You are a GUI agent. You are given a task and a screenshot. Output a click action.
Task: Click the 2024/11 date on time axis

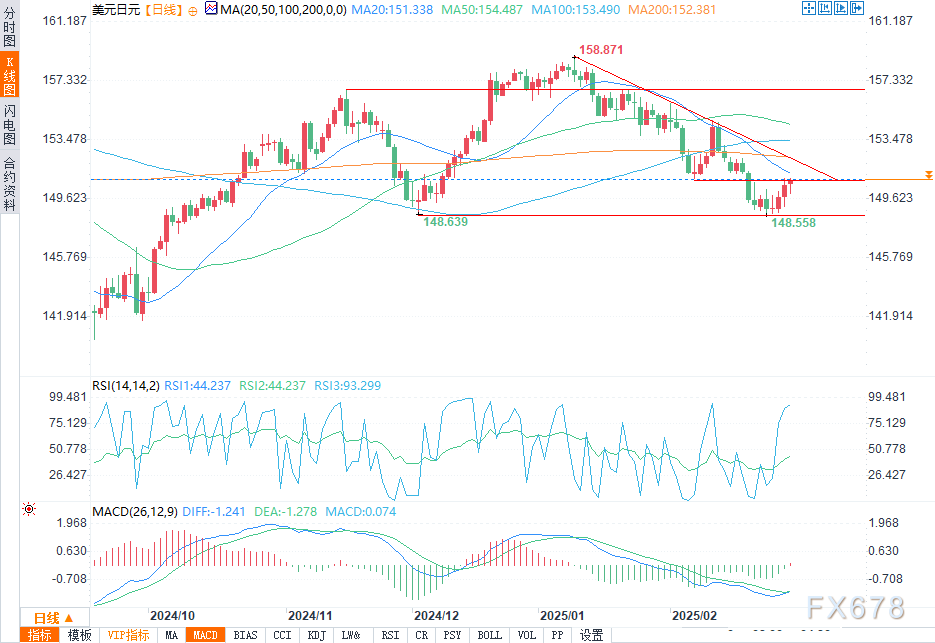310,616
